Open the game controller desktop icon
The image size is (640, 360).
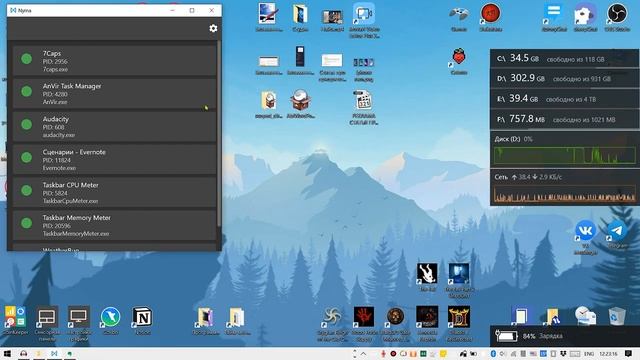click(459, 14)
